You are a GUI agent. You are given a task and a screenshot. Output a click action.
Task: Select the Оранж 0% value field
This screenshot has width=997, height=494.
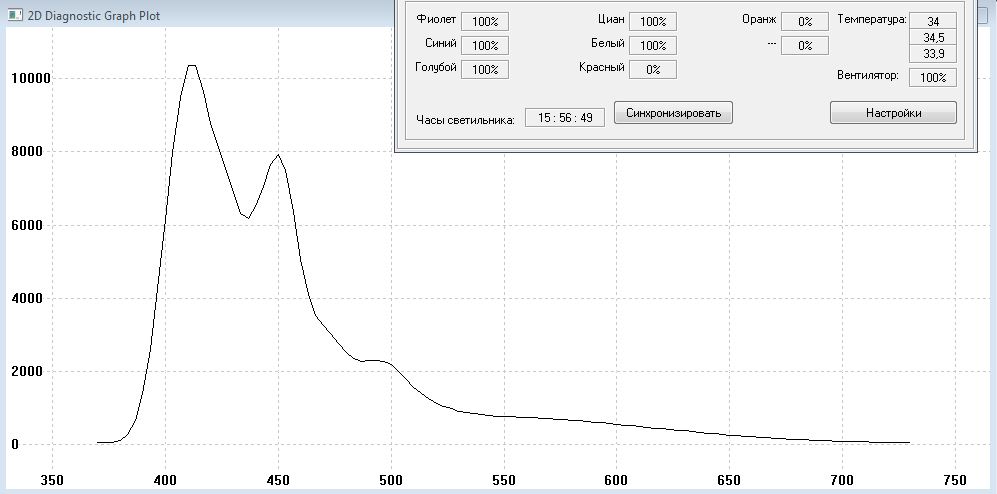(x=805, y=22)
